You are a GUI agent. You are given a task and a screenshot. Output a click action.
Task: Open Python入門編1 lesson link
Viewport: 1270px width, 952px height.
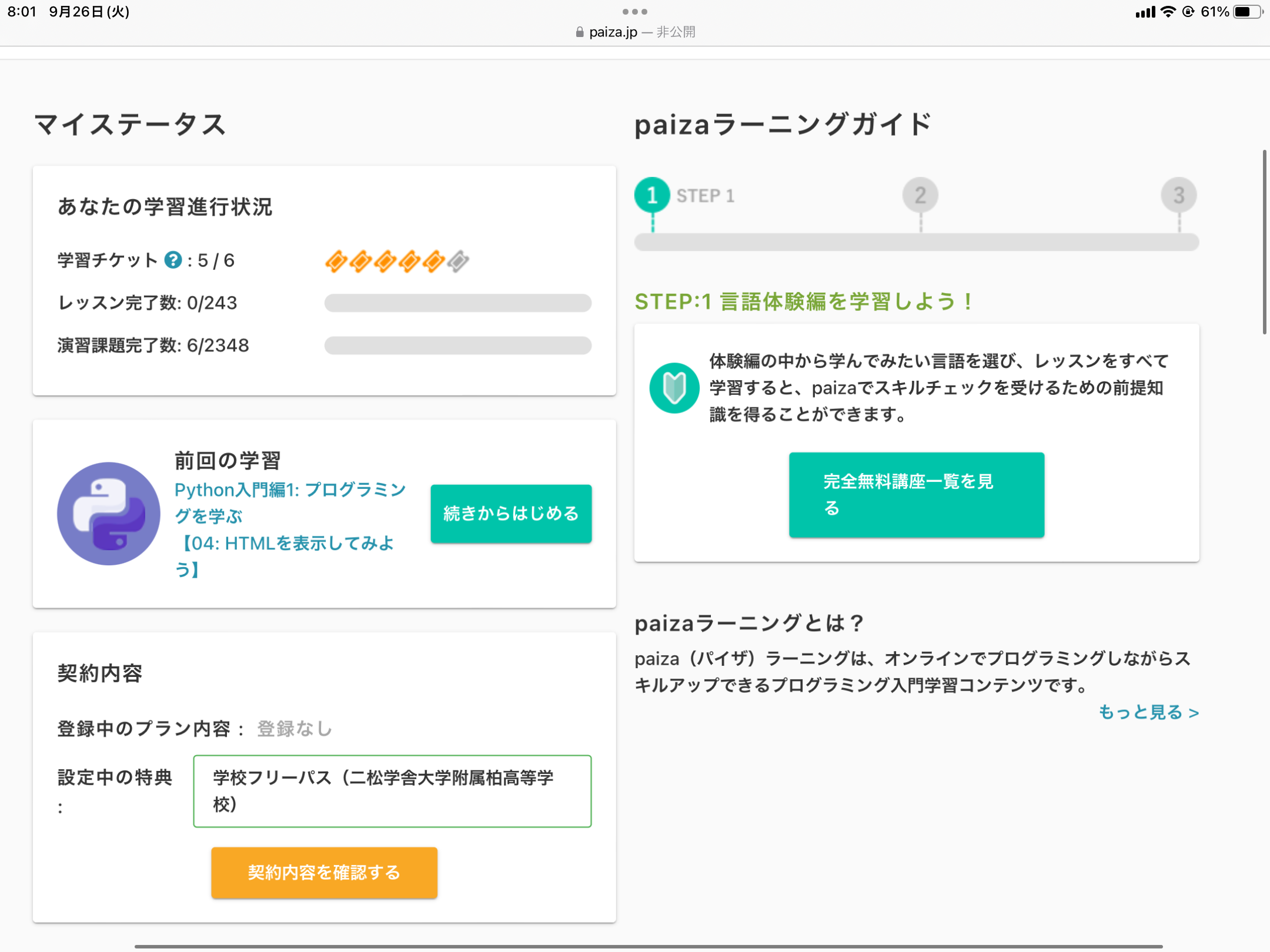pos(290,529)
